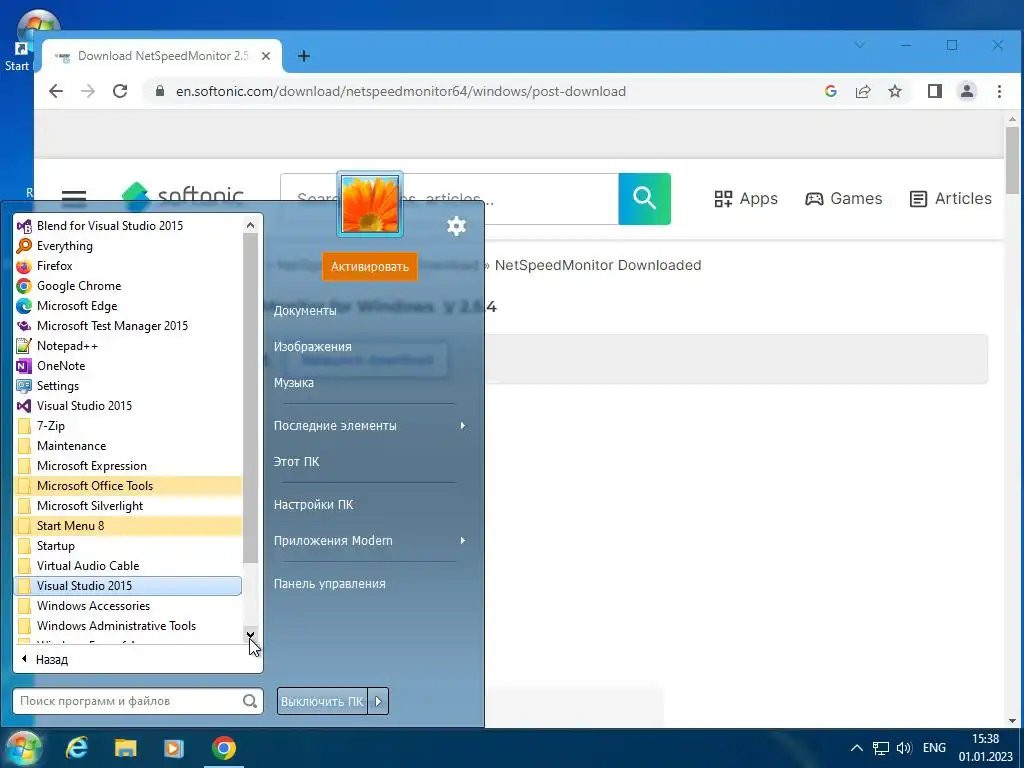Screen dimensions: 1024x768
Task: Open the softonic hamburger menu
Action: click(74, 199)
